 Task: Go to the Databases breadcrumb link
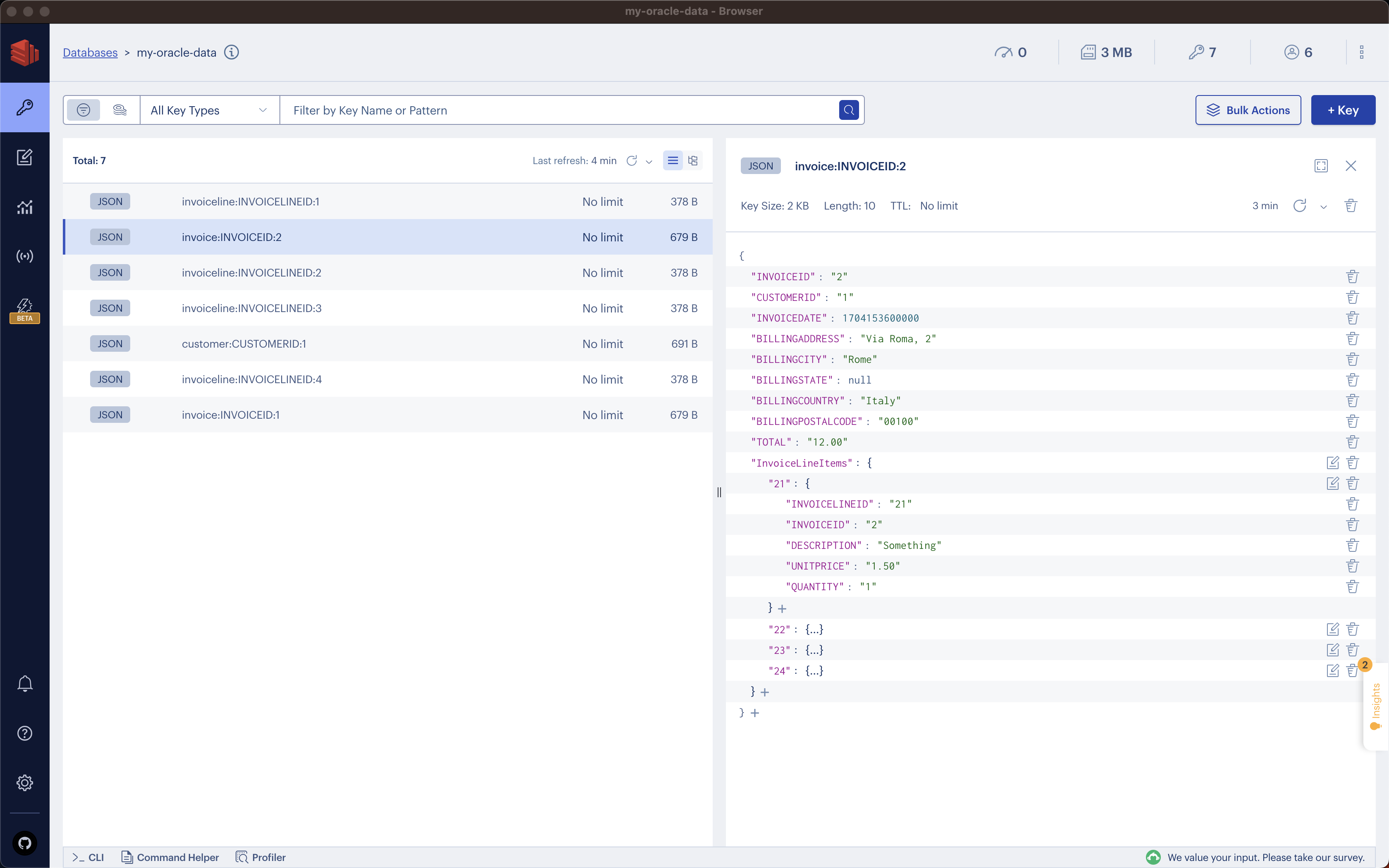90,53
